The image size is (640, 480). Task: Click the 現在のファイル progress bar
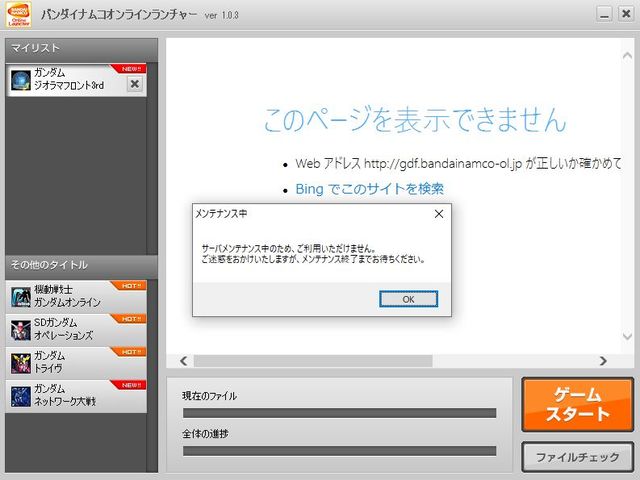tap(340, 413)
